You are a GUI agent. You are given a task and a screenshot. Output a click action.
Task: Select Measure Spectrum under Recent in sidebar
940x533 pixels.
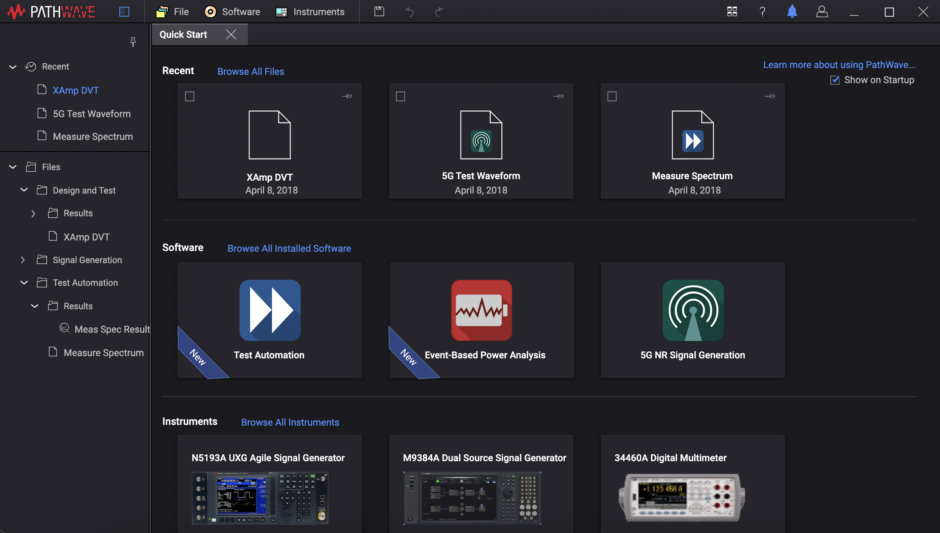pos(93,136)
